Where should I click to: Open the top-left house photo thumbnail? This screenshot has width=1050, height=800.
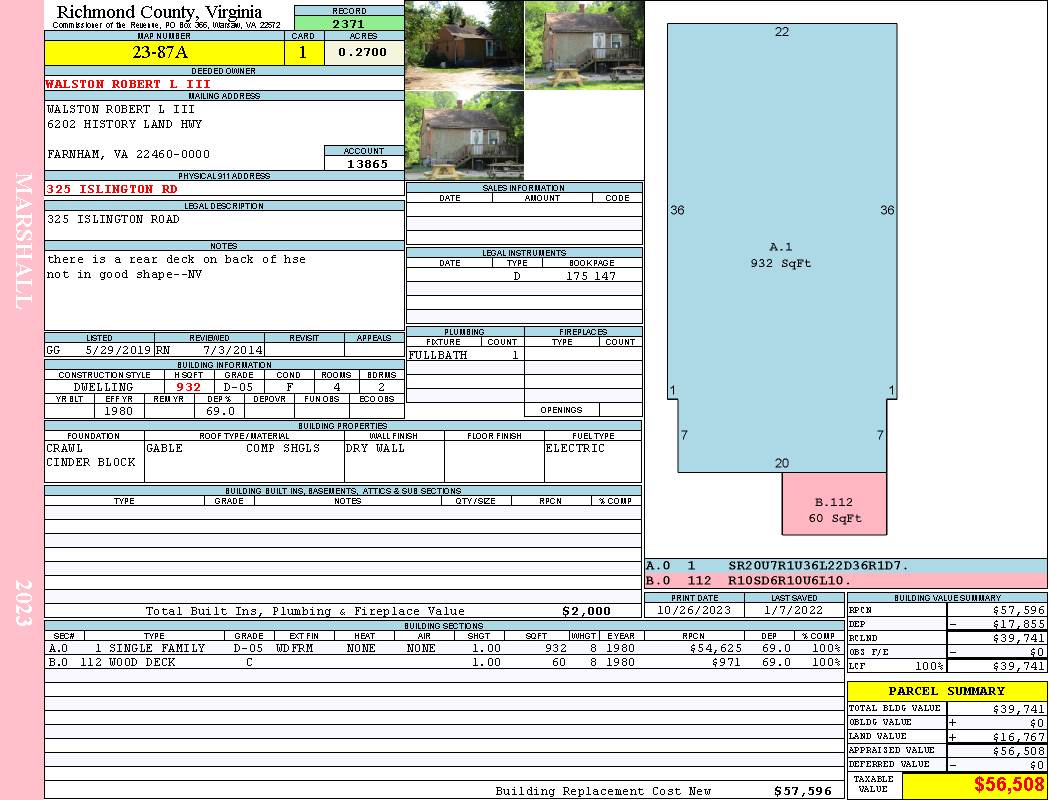click(x=464, y=45)
